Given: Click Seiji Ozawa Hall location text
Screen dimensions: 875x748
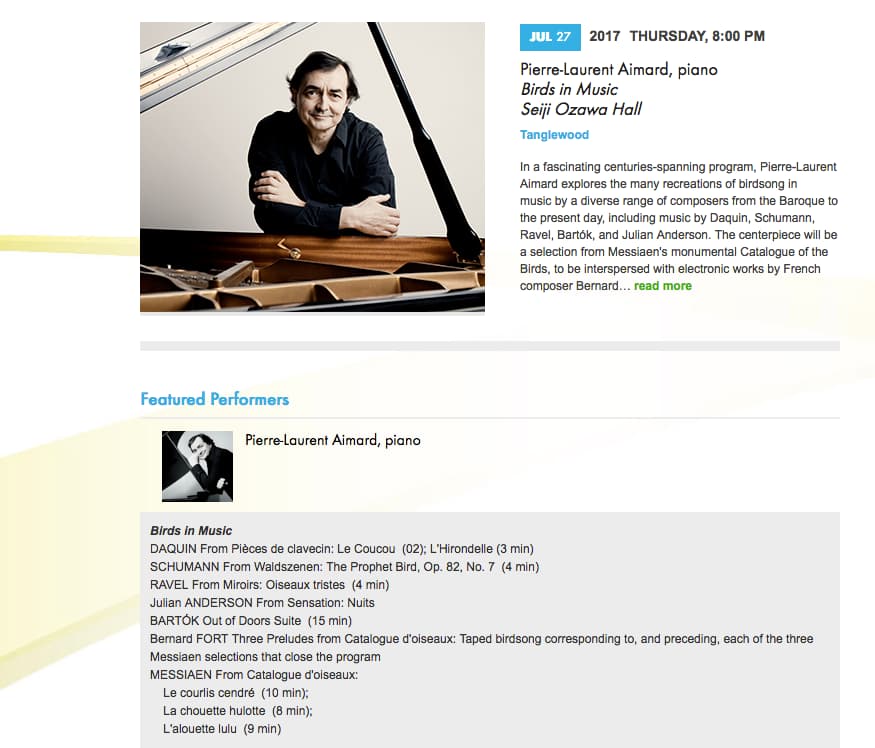Looking at the screenshot, I should tap(581, 109).
